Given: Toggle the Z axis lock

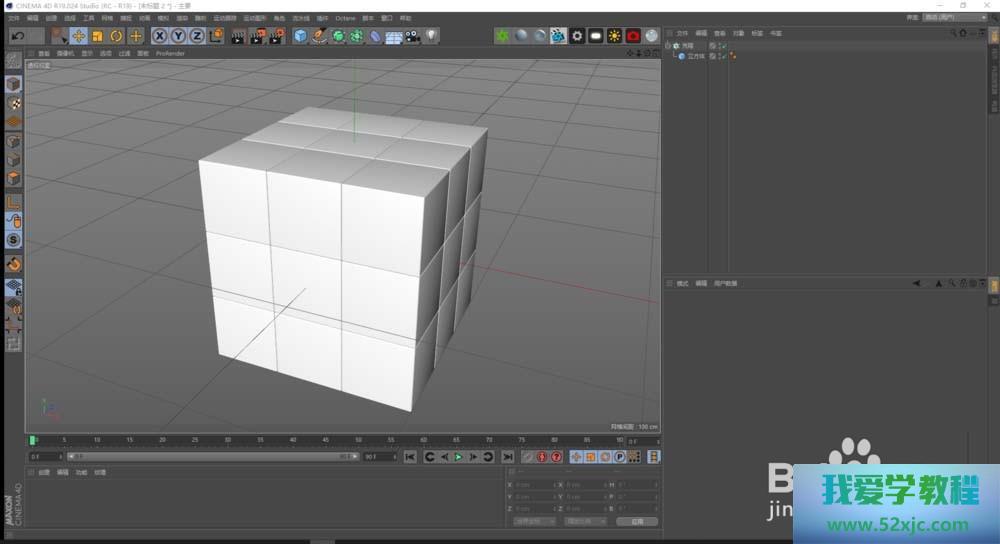Looking at the screenshot, I should [x=197, y=36].
